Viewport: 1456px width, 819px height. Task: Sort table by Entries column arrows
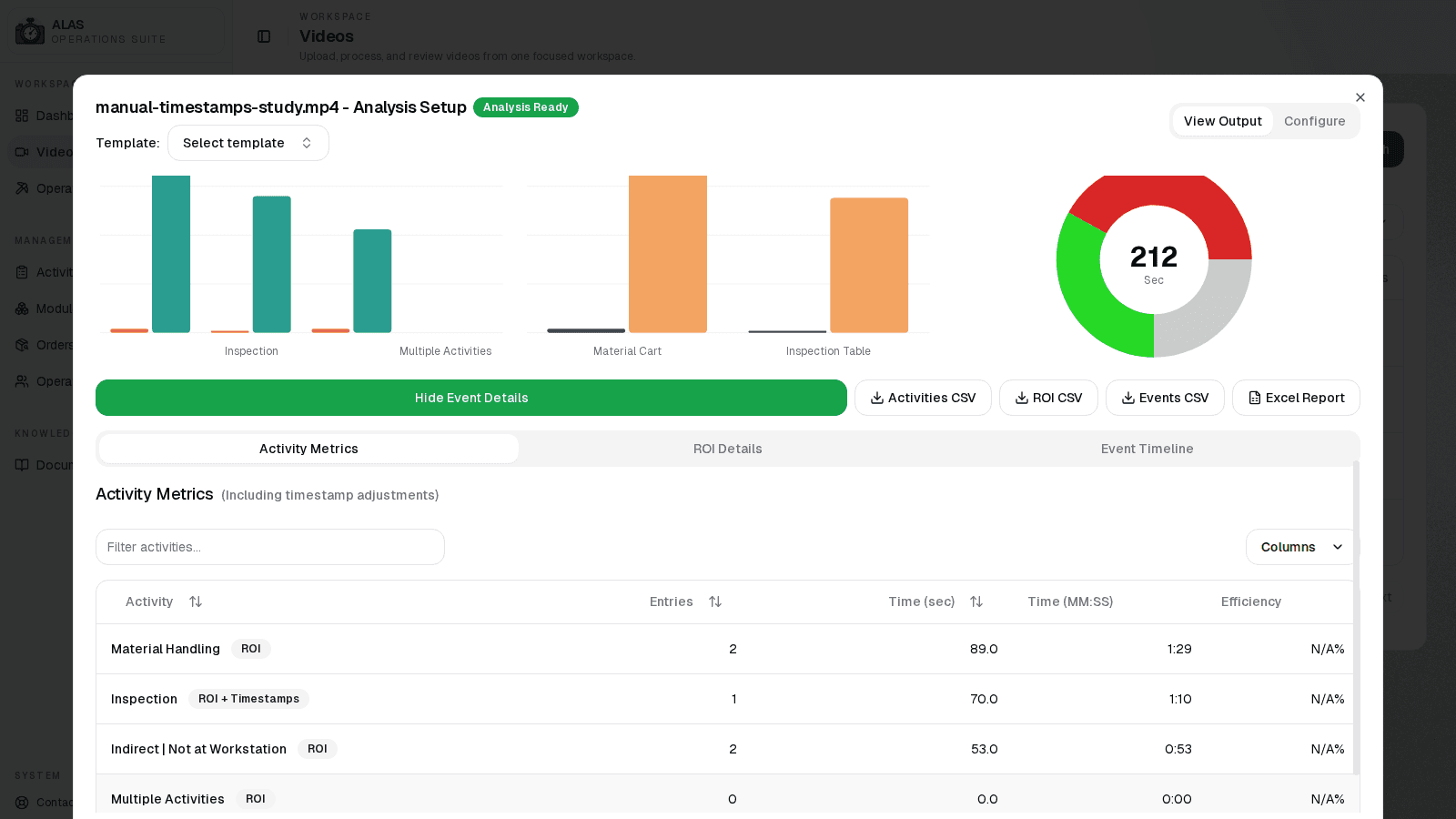point(715,602)
